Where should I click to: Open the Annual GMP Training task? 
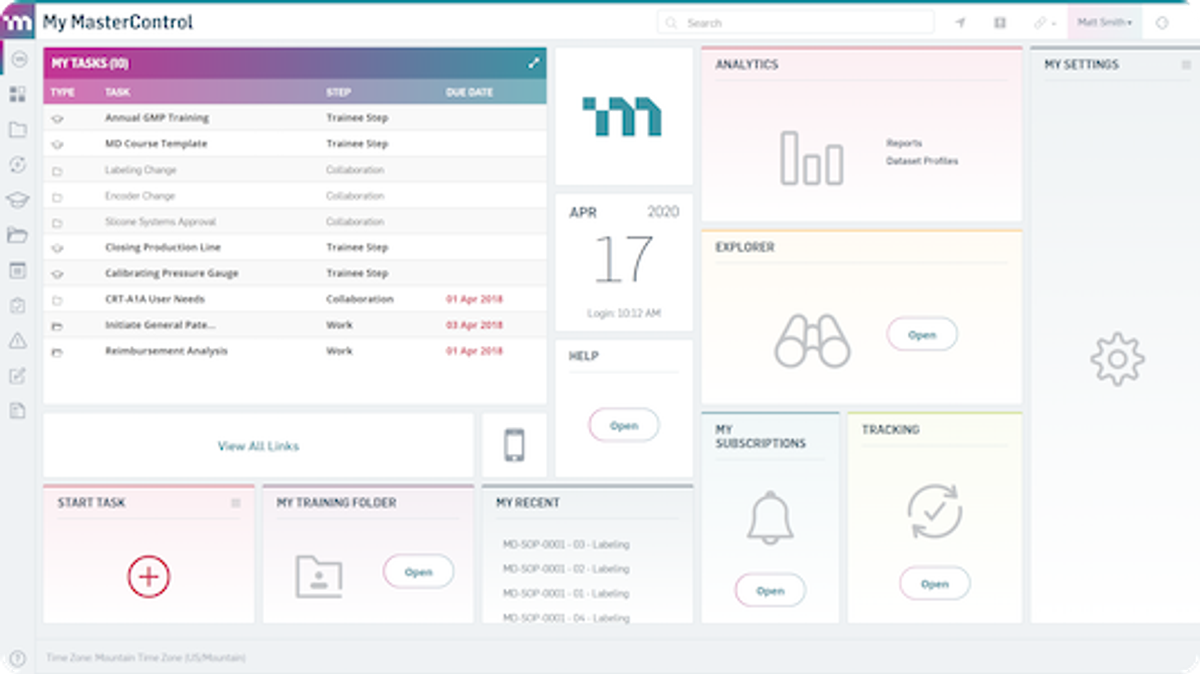(157, 118)
